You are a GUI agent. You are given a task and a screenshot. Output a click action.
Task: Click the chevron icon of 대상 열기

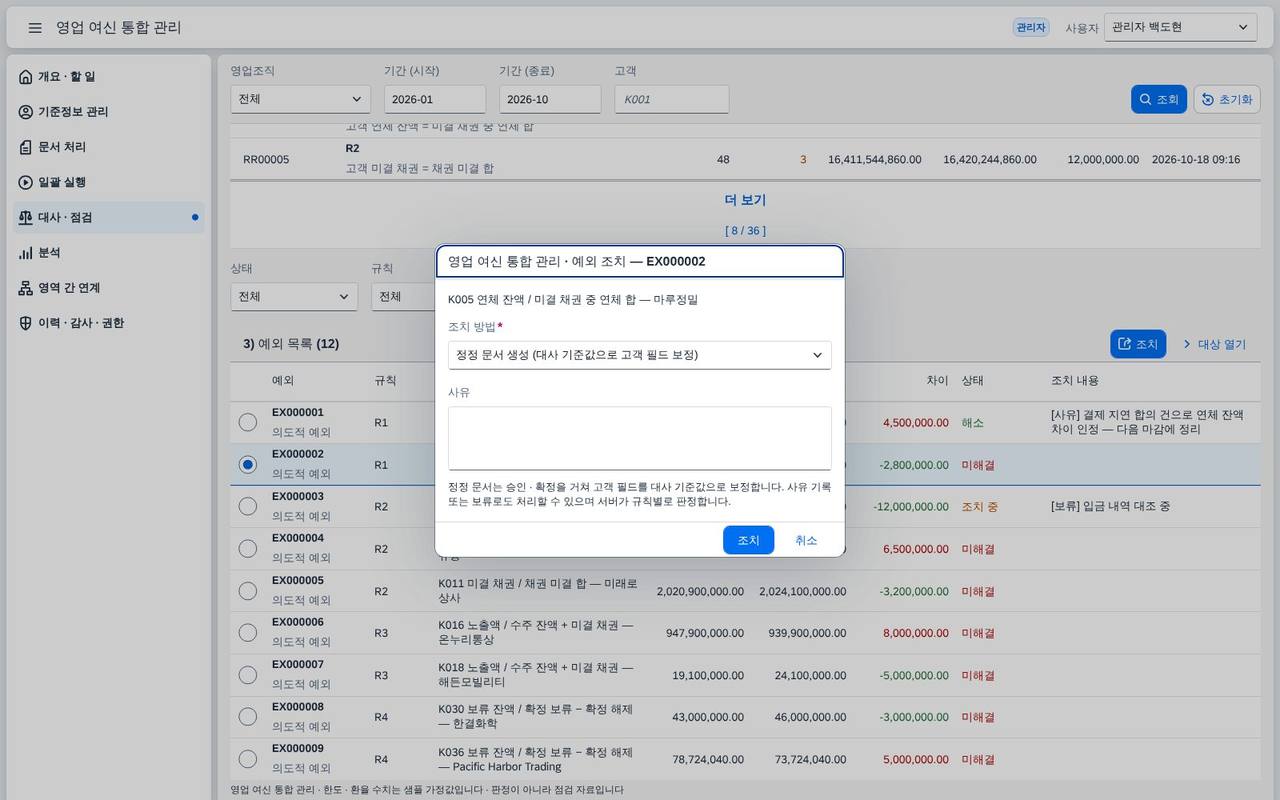tap(1187, 344)
